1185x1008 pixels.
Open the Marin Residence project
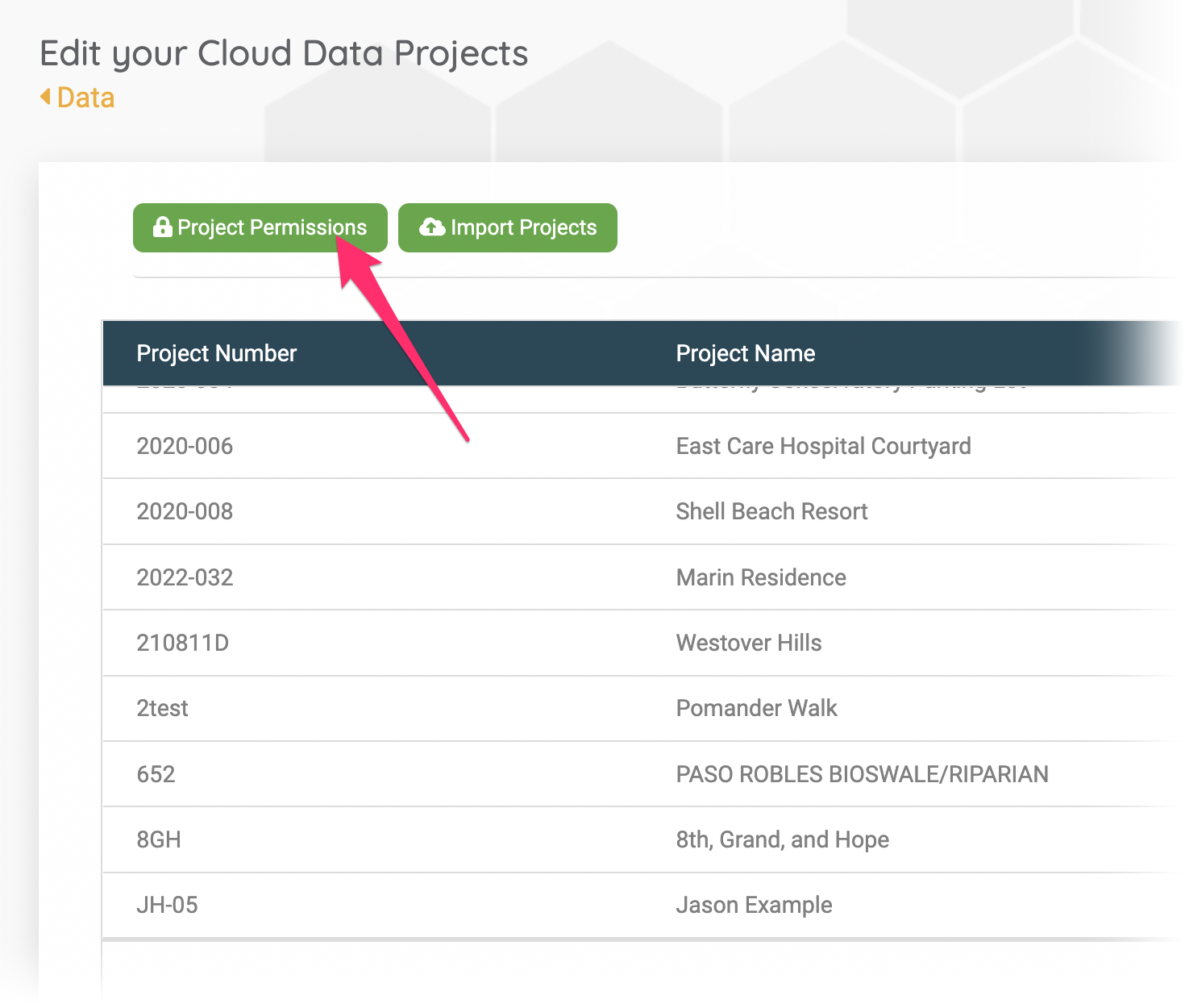(x=761, y=577)
